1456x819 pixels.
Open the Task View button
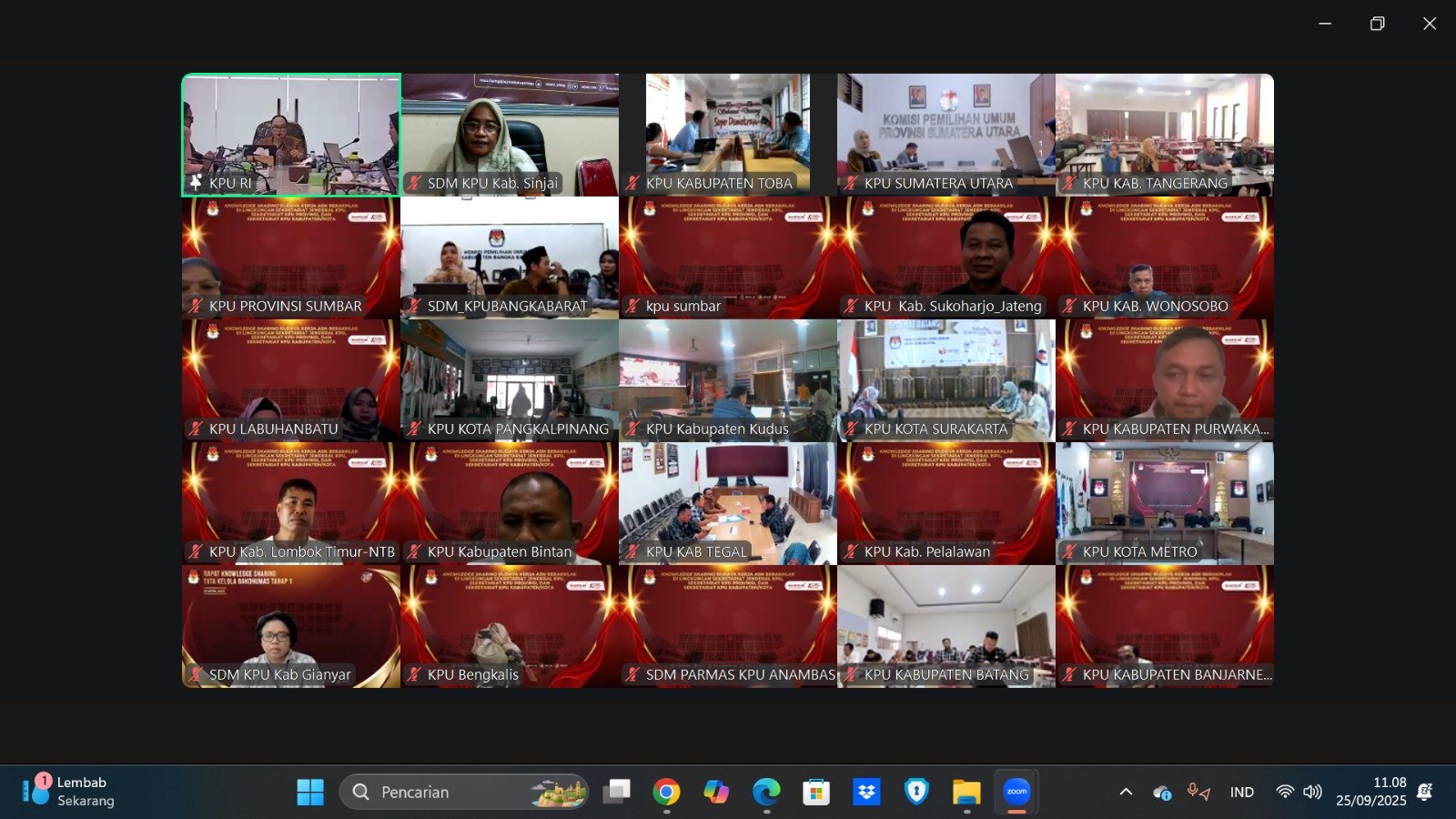coord(617,793)
